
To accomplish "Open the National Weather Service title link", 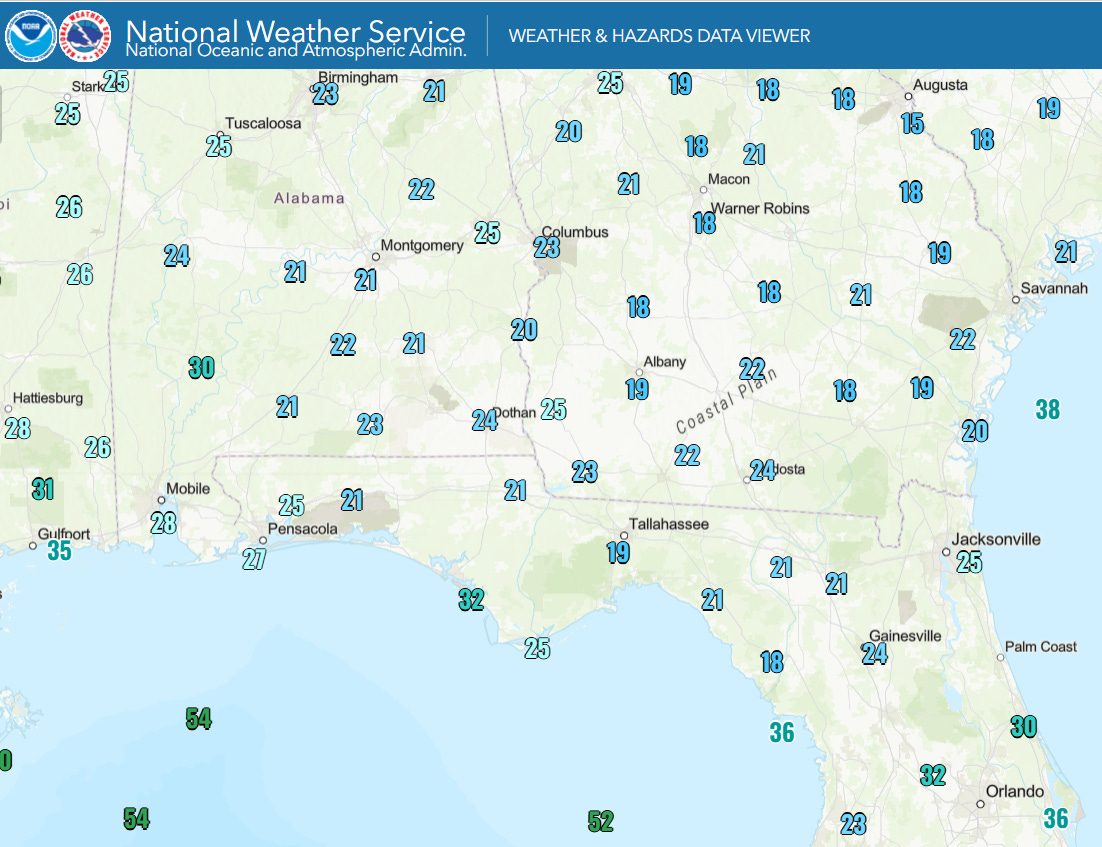I will tap(295, 30).
